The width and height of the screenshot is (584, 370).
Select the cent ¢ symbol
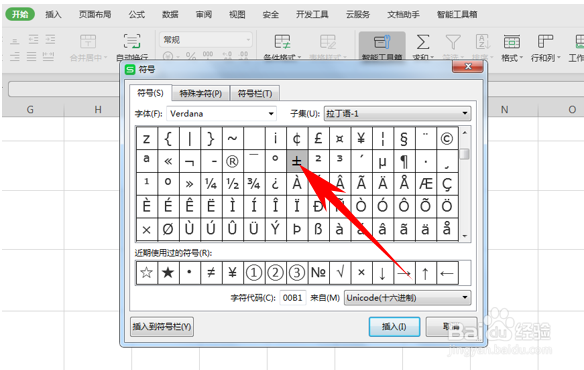pos(297,139)
